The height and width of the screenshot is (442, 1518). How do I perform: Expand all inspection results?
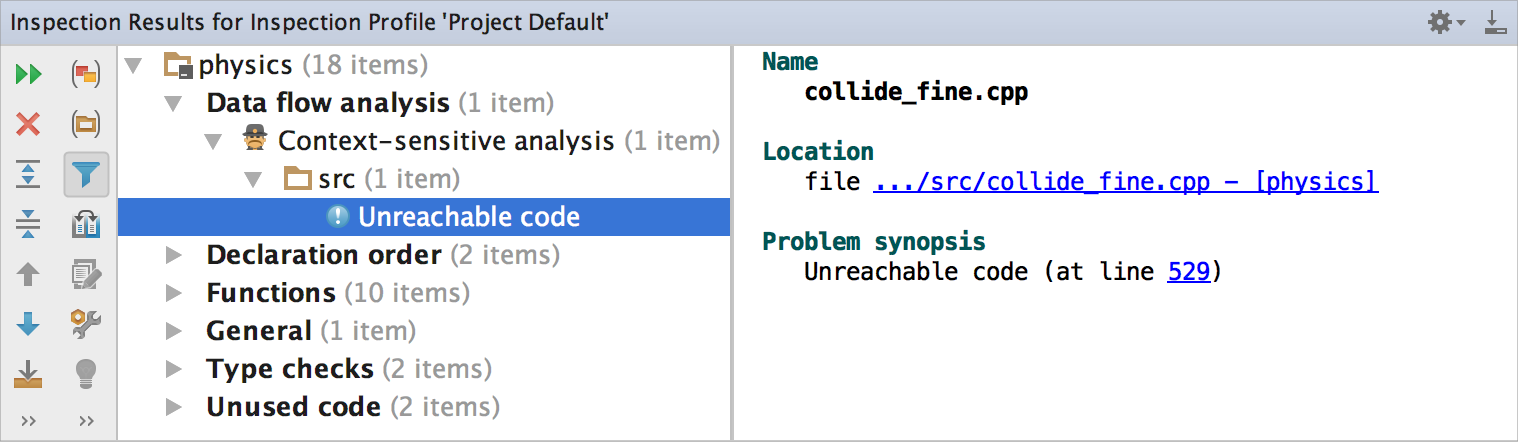point(29,174)
